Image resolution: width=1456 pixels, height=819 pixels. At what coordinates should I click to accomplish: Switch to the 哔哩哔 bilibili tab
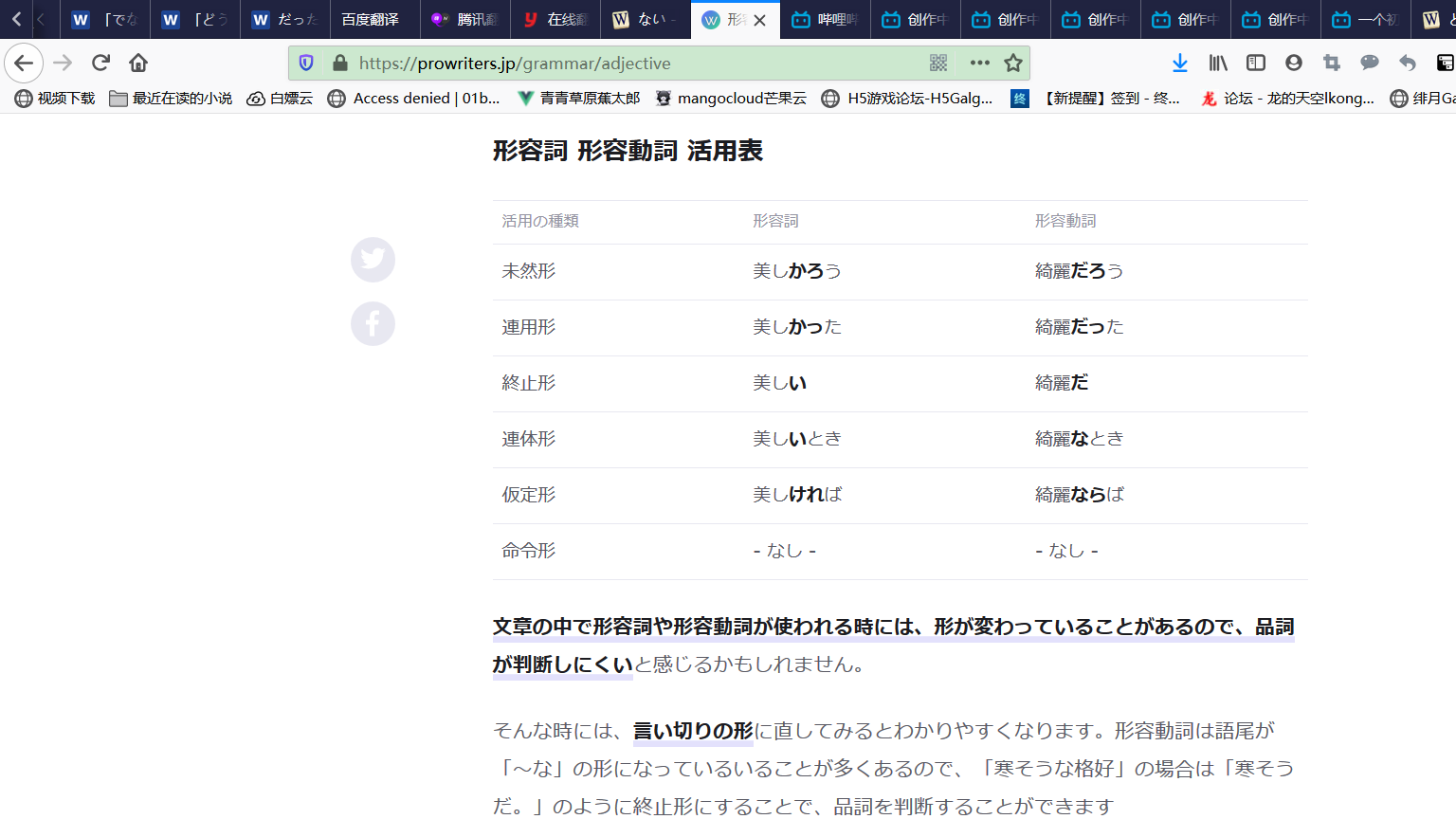(826, 20)
